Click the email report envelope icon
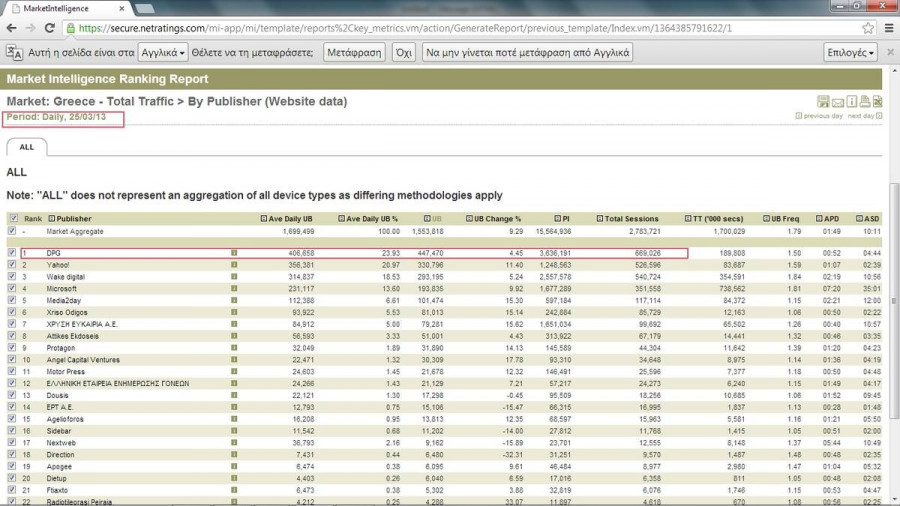Viewport: 900px width, 506px height. point(837,102)
